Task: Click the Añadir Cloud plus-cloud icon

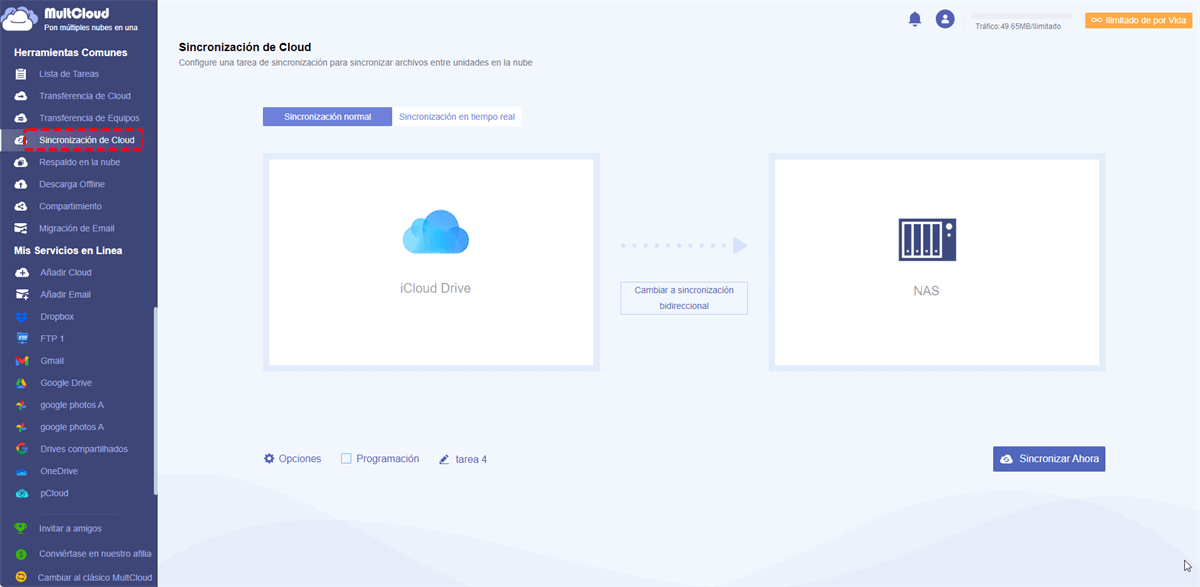Action: (x=21, y=272)
